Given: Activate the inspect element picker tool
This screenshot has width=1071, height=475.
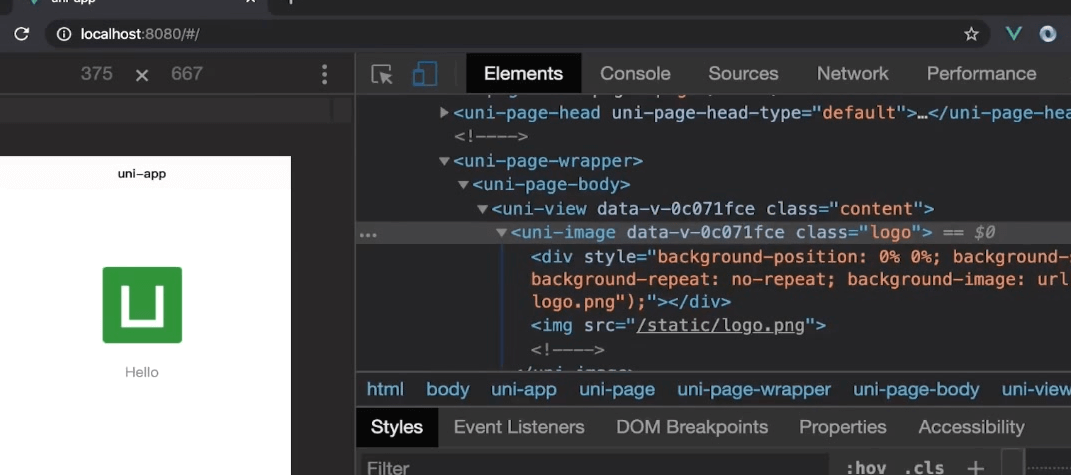Looking at the screenshot, I should [382, 74].
